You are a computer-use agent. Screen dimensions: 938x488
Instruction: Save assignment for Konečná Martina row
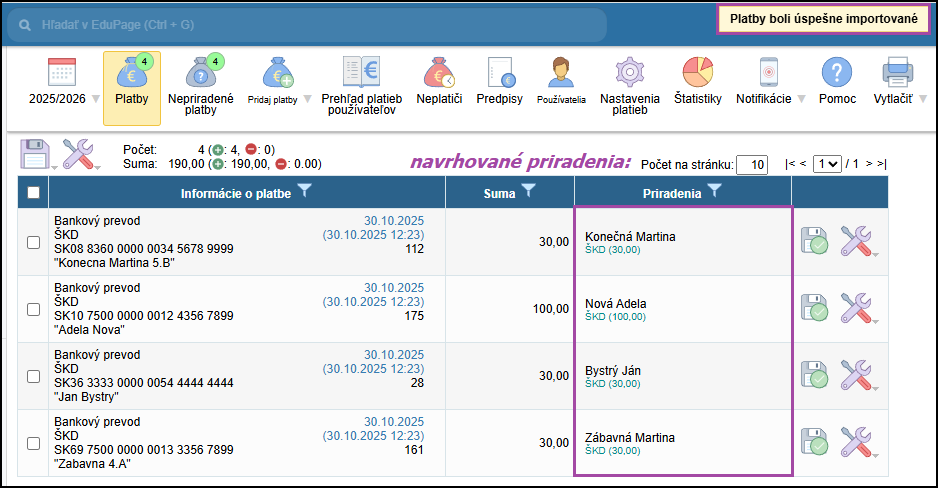813,242
